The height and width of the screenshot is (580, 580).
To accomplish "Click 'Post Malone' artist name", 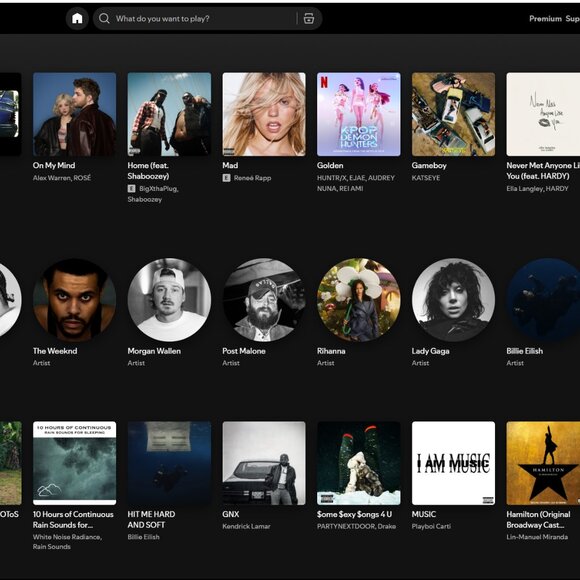I will click(x=244, y=351).
